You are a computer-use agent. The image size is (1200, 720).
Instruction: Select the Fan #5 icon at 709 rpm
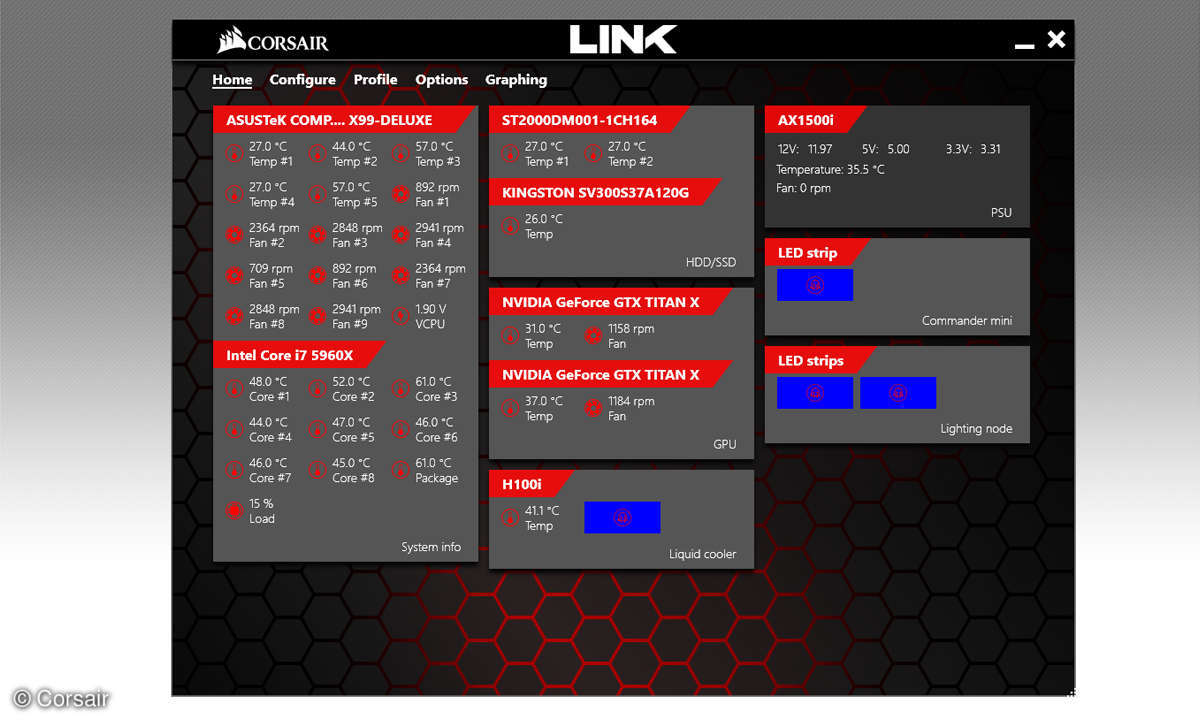point(234,276)
